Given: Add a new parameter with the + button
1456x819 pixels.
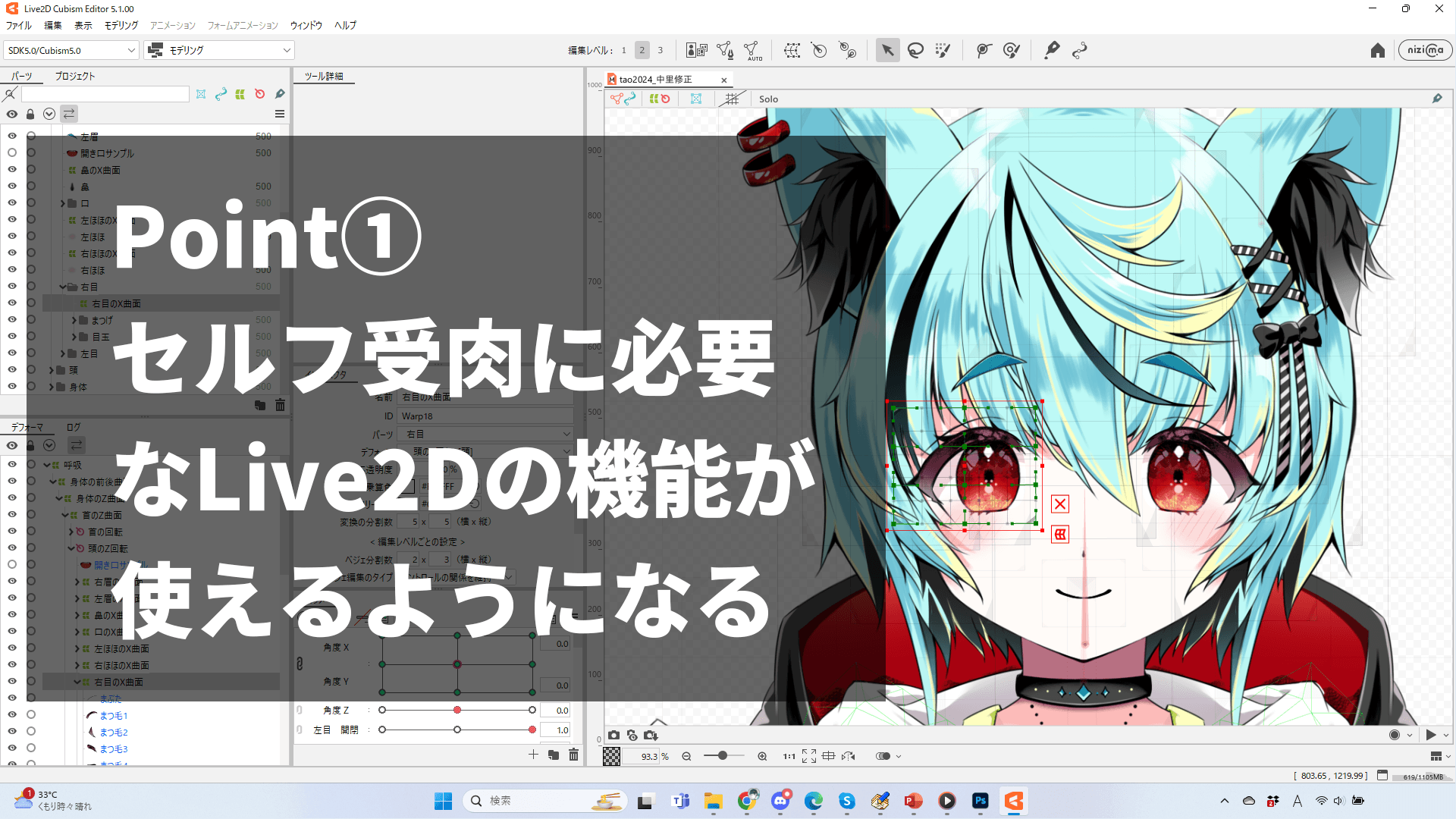Looking at the screenshot, I should point(533,755).
